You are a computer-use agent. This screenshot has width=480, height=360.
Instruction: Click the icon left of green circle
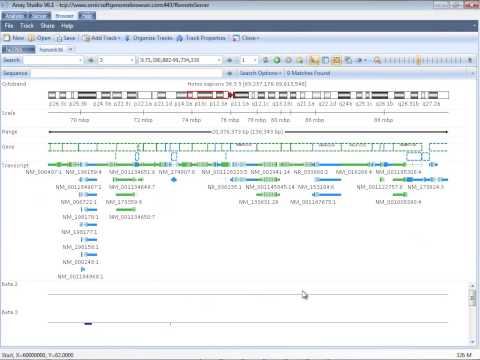point(266,60)
